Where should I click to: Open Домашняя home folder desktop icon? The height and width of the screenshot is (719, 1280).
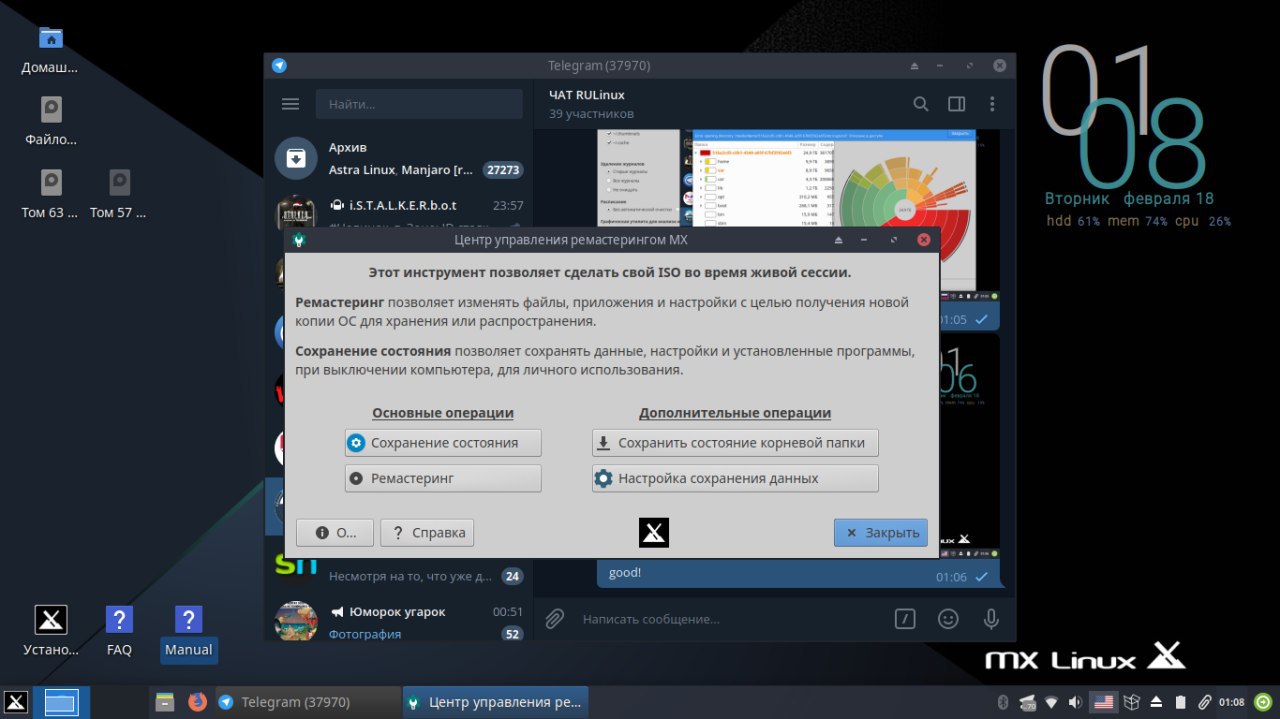(x=50, y=48)
